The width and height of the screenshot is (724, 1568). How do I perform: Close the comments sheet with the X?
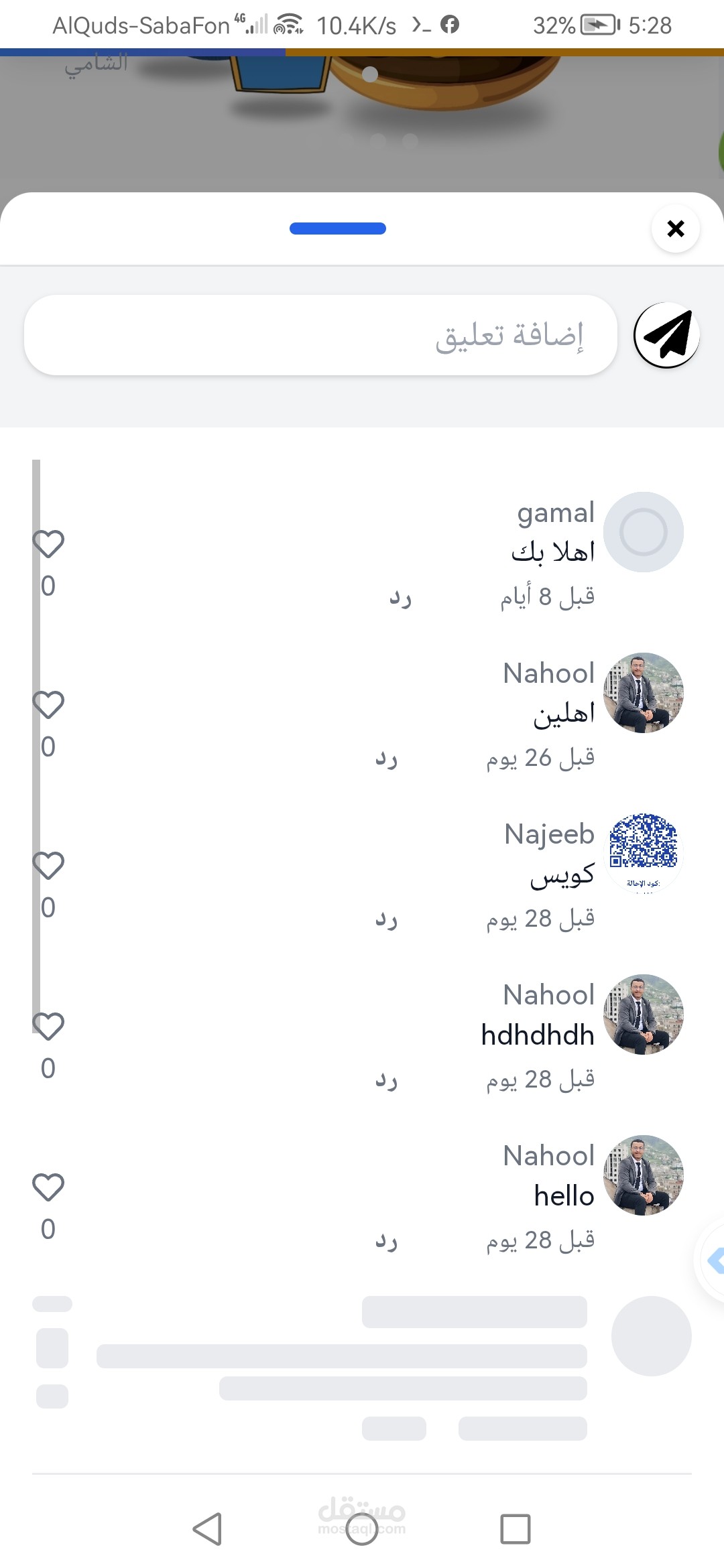676,229
